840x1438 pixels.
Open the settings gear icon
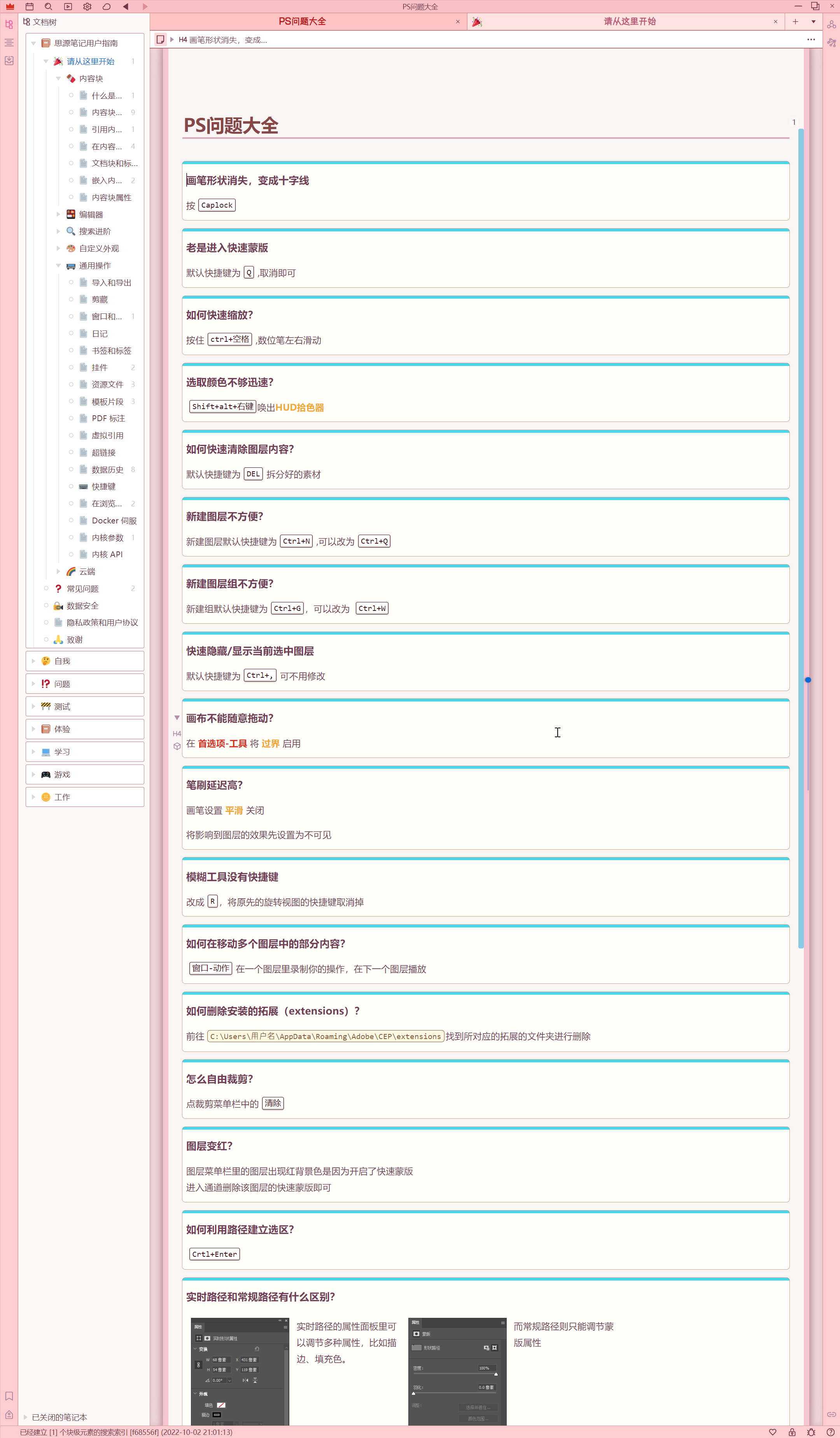(x=87, y=7)
